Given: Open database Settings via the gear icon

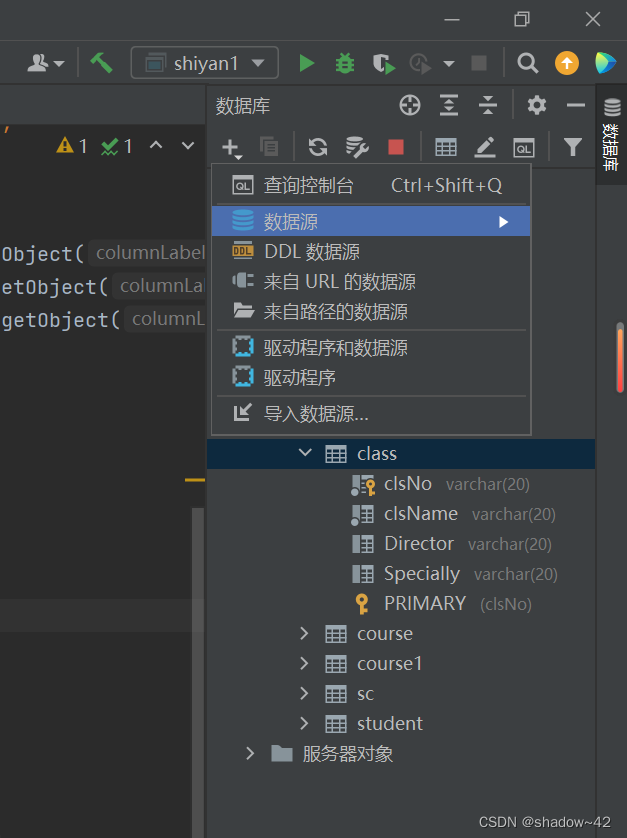Looking at the screenshot, I should 536,107.
